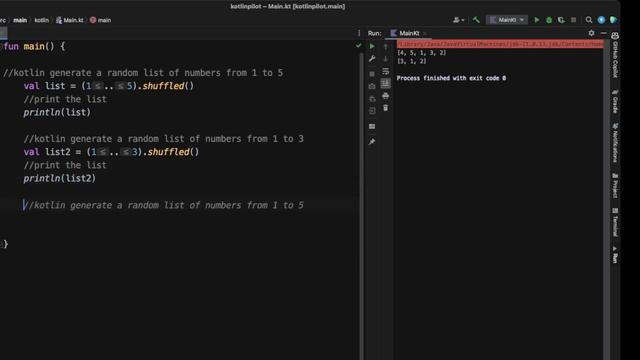
Task: Open the Project tool window
Action: point(615,186)
